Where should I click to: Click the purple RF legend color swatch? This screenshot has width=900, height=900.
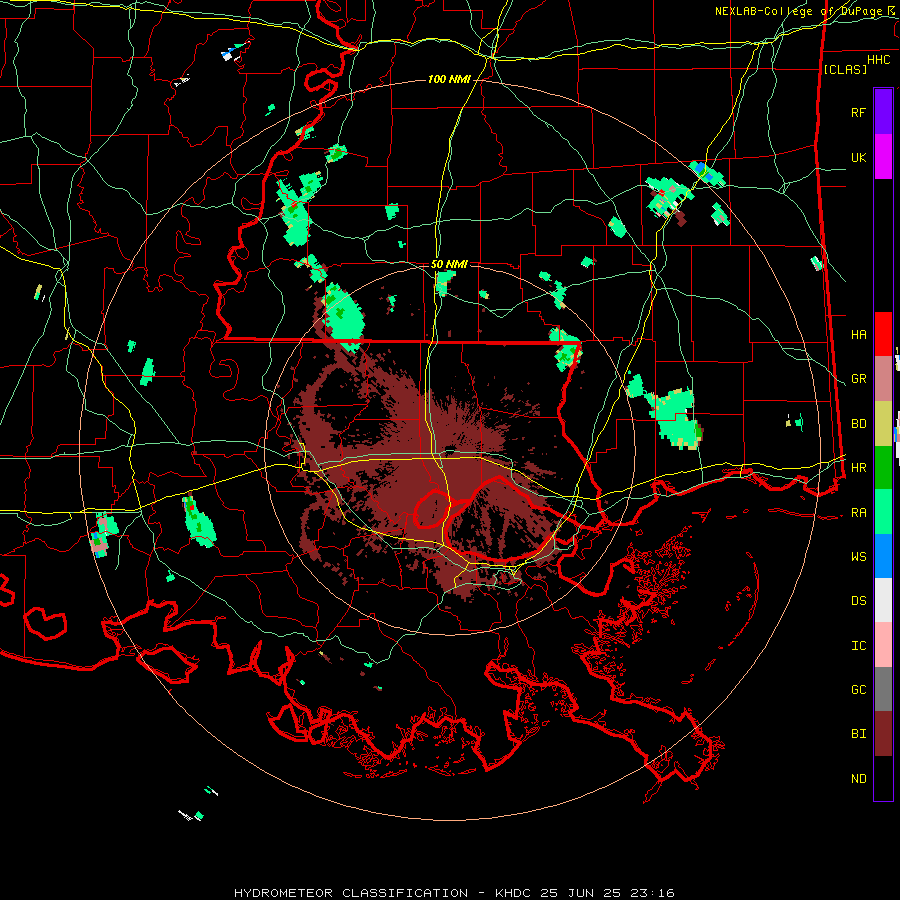(883, 112)
